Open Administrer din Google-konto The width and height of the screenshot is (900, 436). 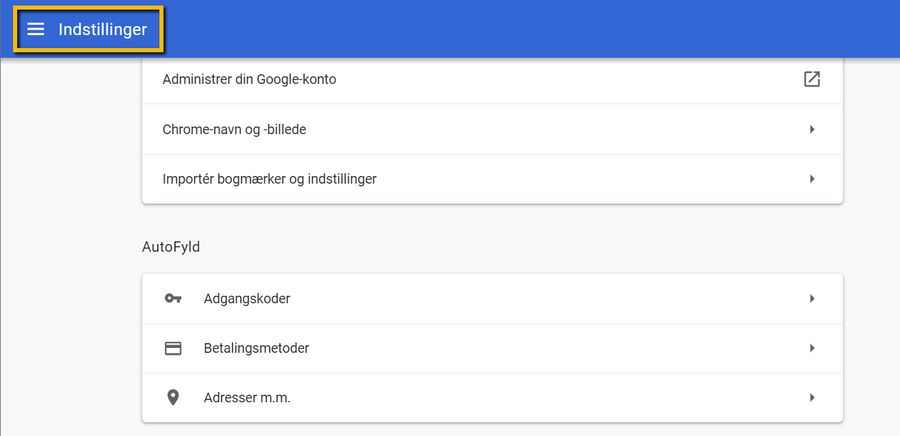click(x=492, y=79)
